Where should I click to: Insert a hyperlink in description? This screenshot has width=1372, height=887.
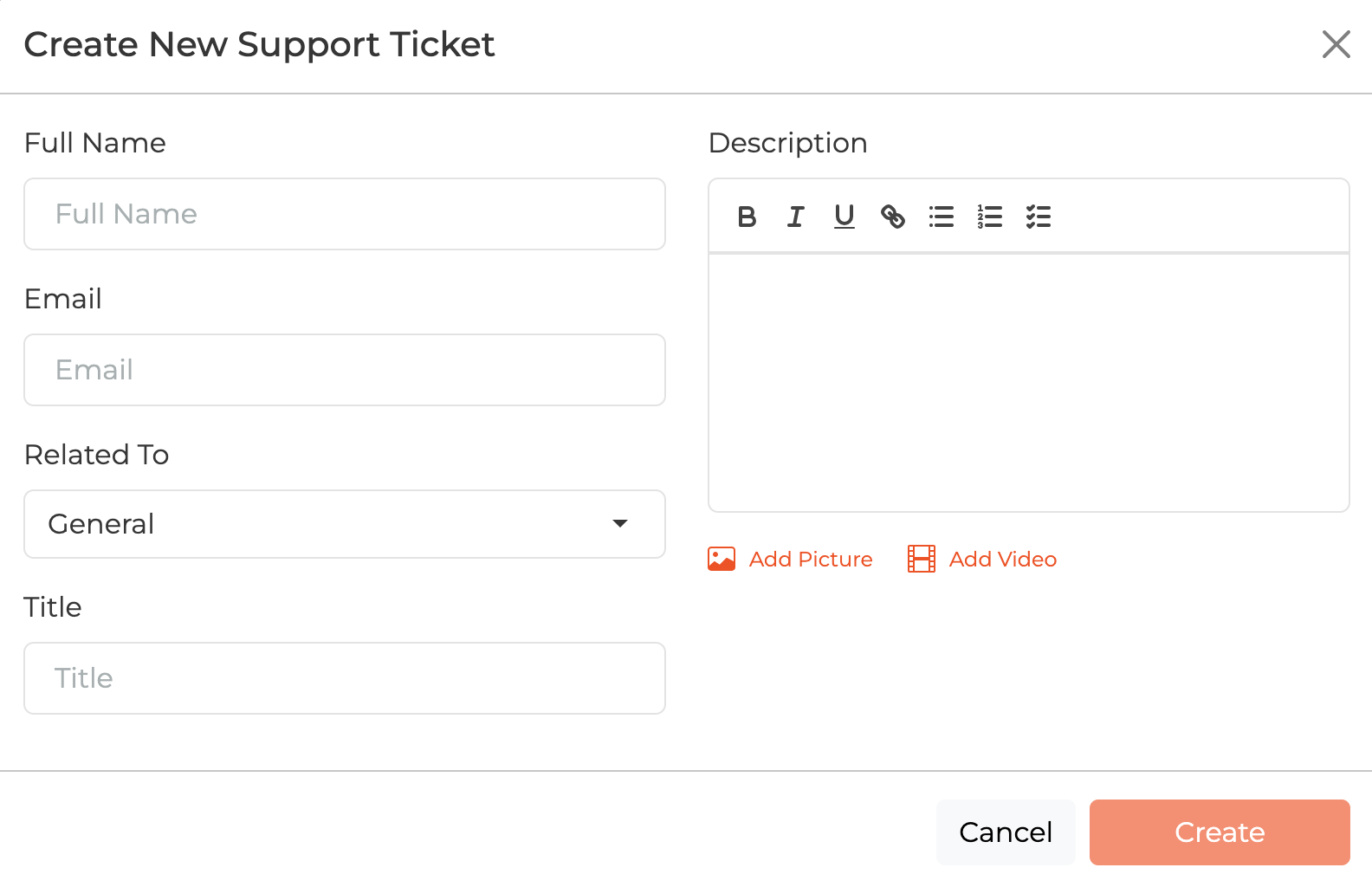click(x=892, y=217)
